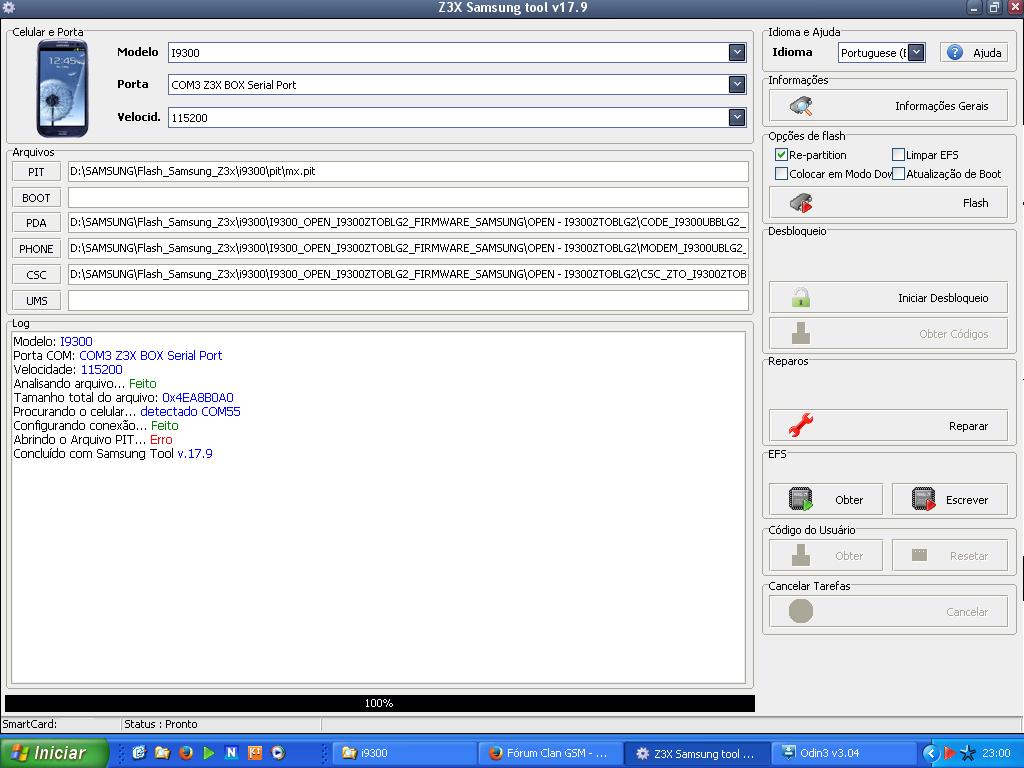Screen dimensions: 1024x768
Task: Click the blue N quick launch icon
Action: 231,752
